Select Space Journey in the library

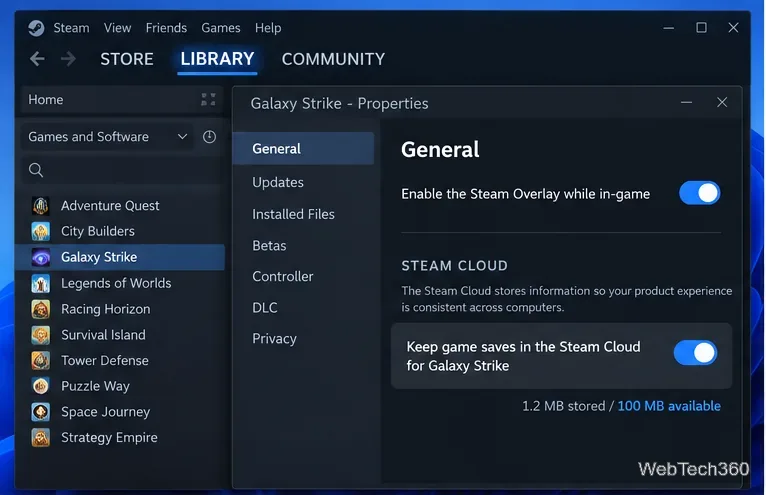coord(120,412)
